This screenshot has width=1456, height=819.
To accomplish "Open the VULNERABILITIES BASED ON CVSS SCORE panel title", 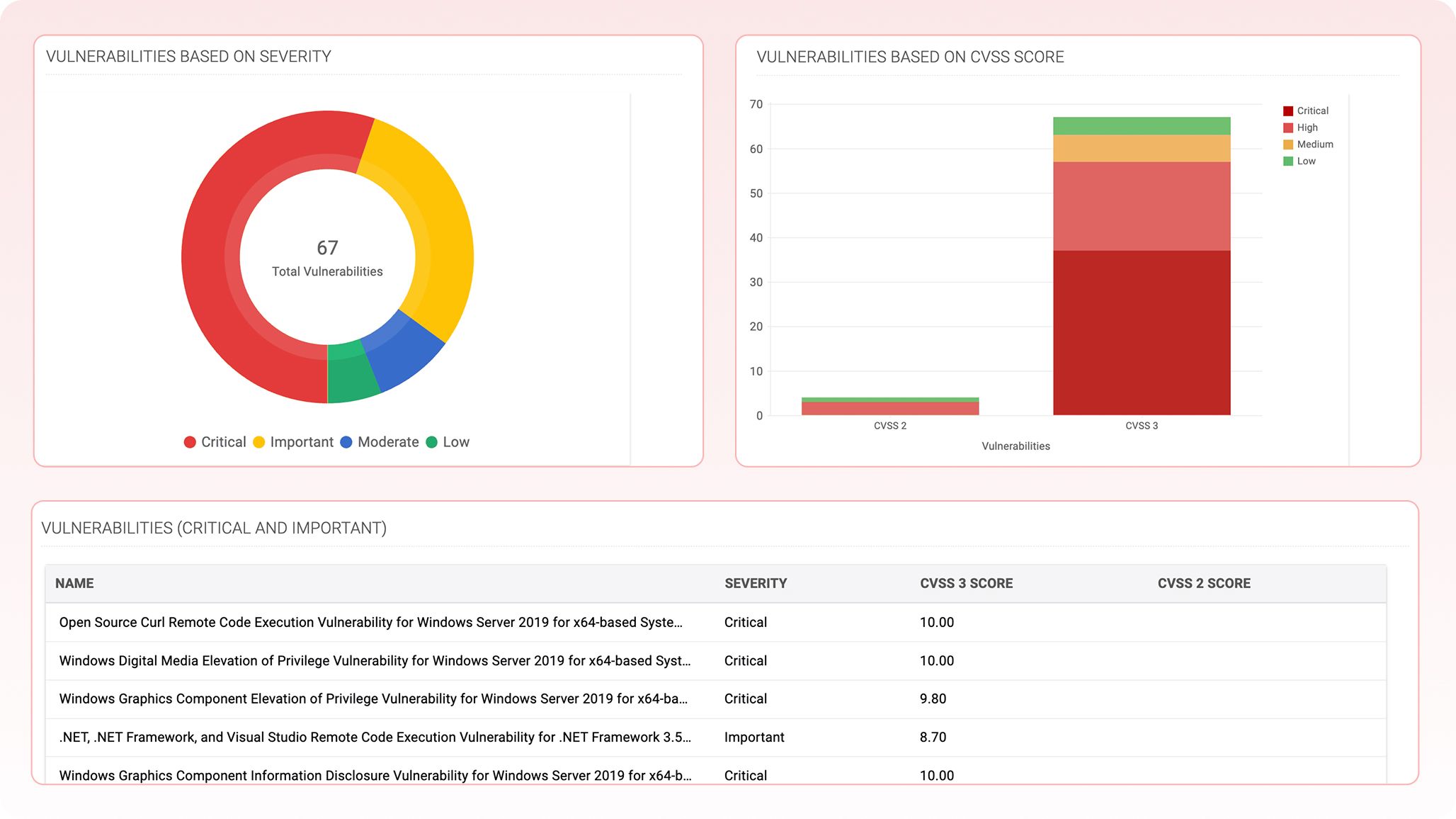I will click(x=910, y=57).
